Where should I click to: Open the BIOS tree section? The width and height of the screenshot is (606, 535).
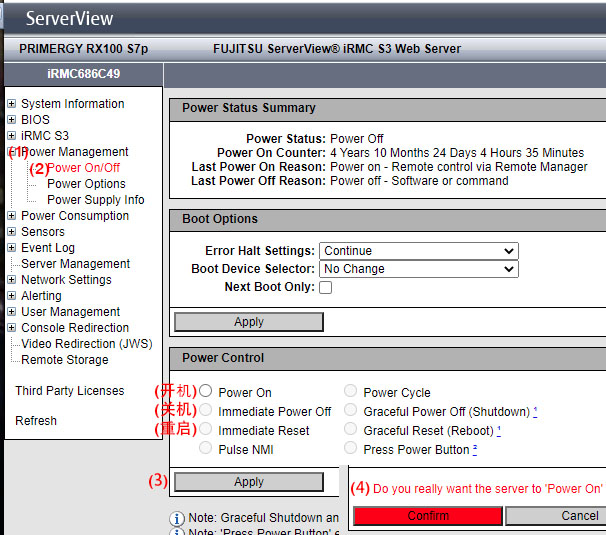(x=36, y=119)
